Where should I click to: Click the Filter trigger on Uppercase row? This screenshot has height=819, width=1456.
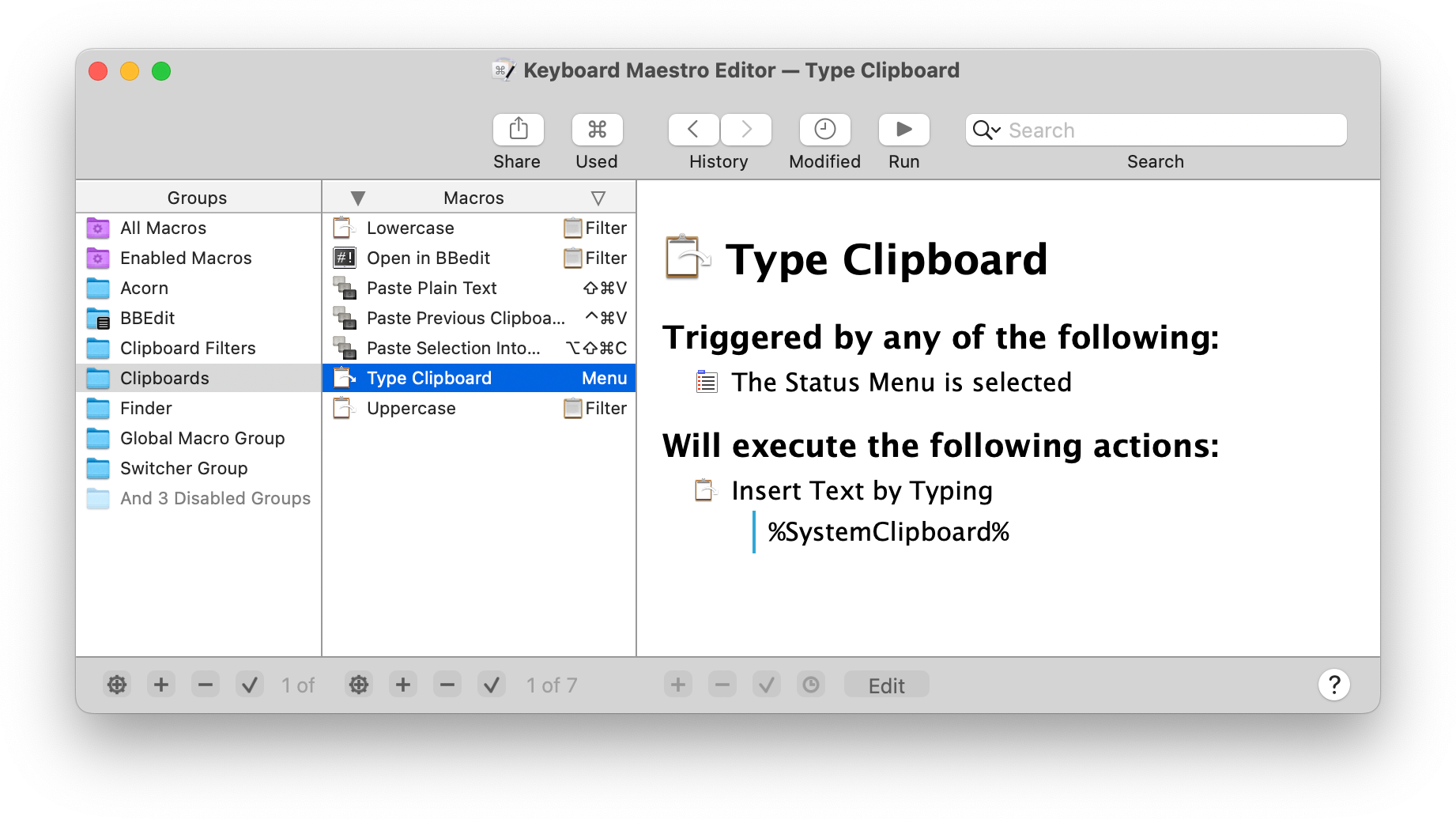tap(595, 408)
